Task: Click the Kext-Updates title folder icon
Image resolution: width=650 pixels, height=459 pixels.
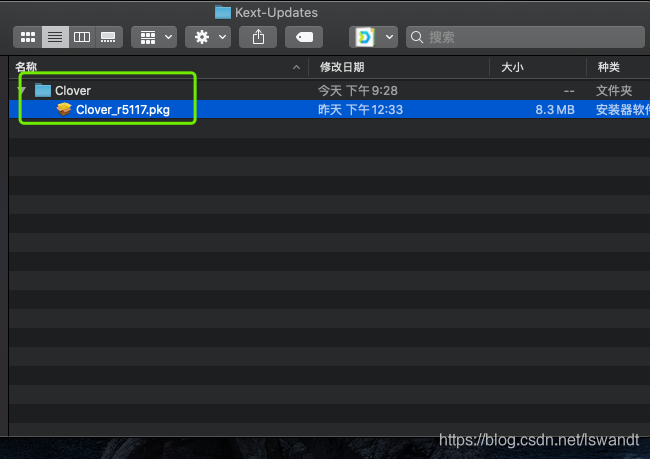Action: 223,12
